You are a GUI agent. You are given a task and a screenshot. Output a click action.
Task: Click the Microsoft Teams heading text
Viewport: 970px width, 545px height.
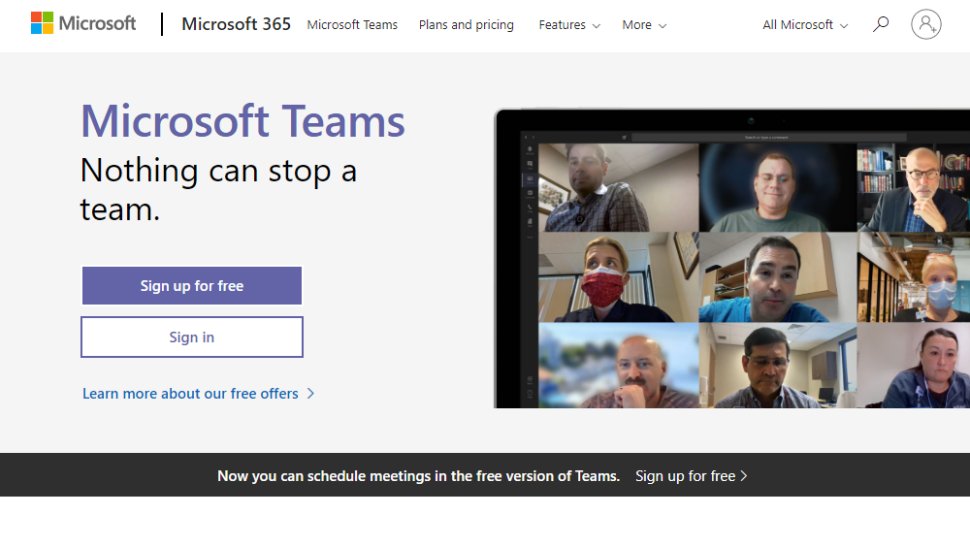[242, 121]
